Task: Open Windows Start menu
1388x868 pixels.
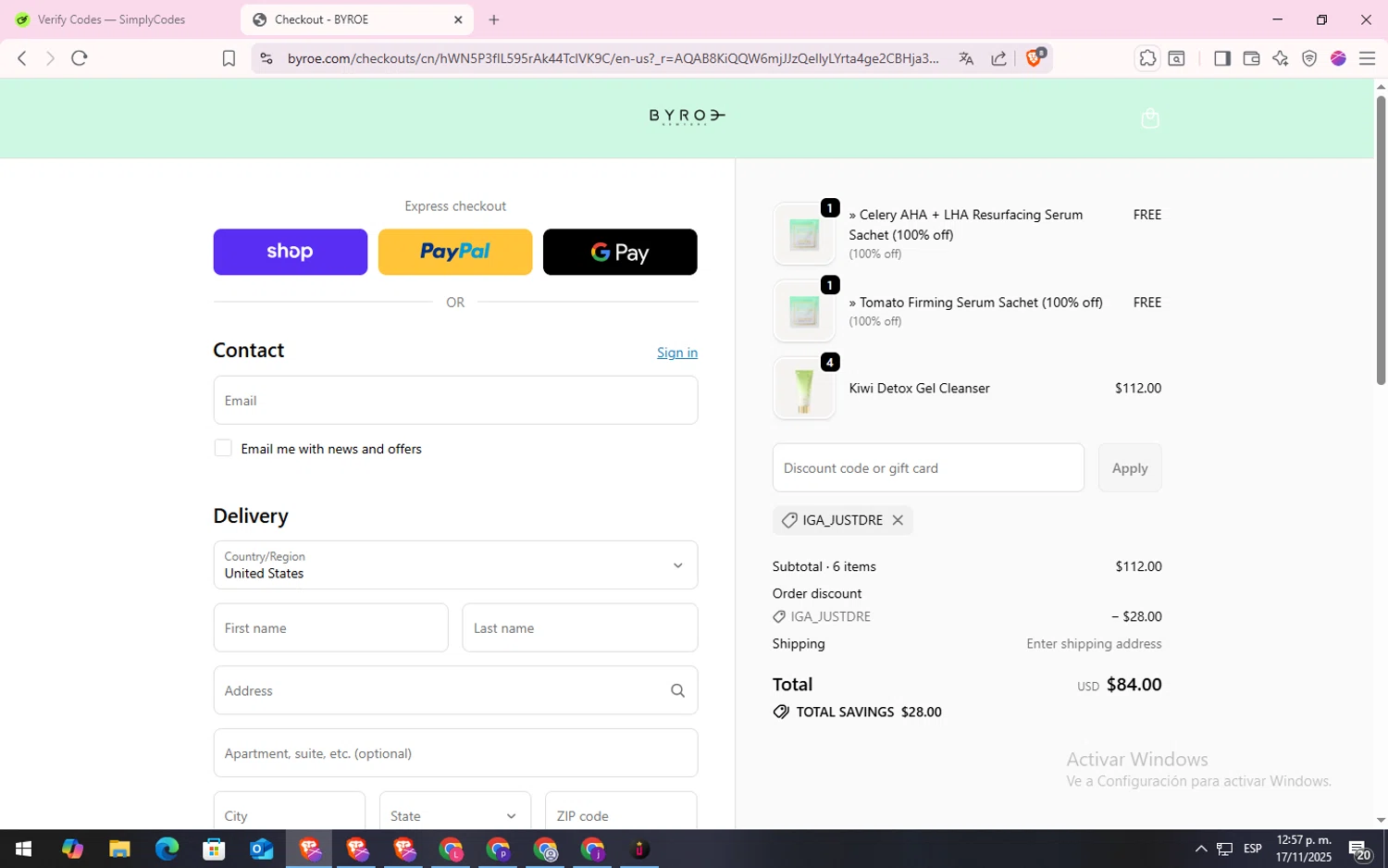Action: 24,849
